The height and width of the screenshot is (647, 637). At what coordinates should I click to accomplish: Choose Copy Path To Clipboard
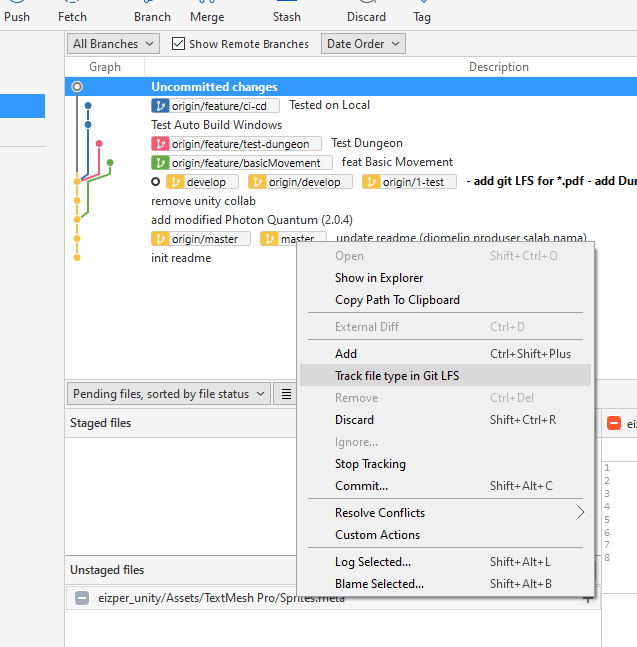pyautogui.click(x=397, y=300)
